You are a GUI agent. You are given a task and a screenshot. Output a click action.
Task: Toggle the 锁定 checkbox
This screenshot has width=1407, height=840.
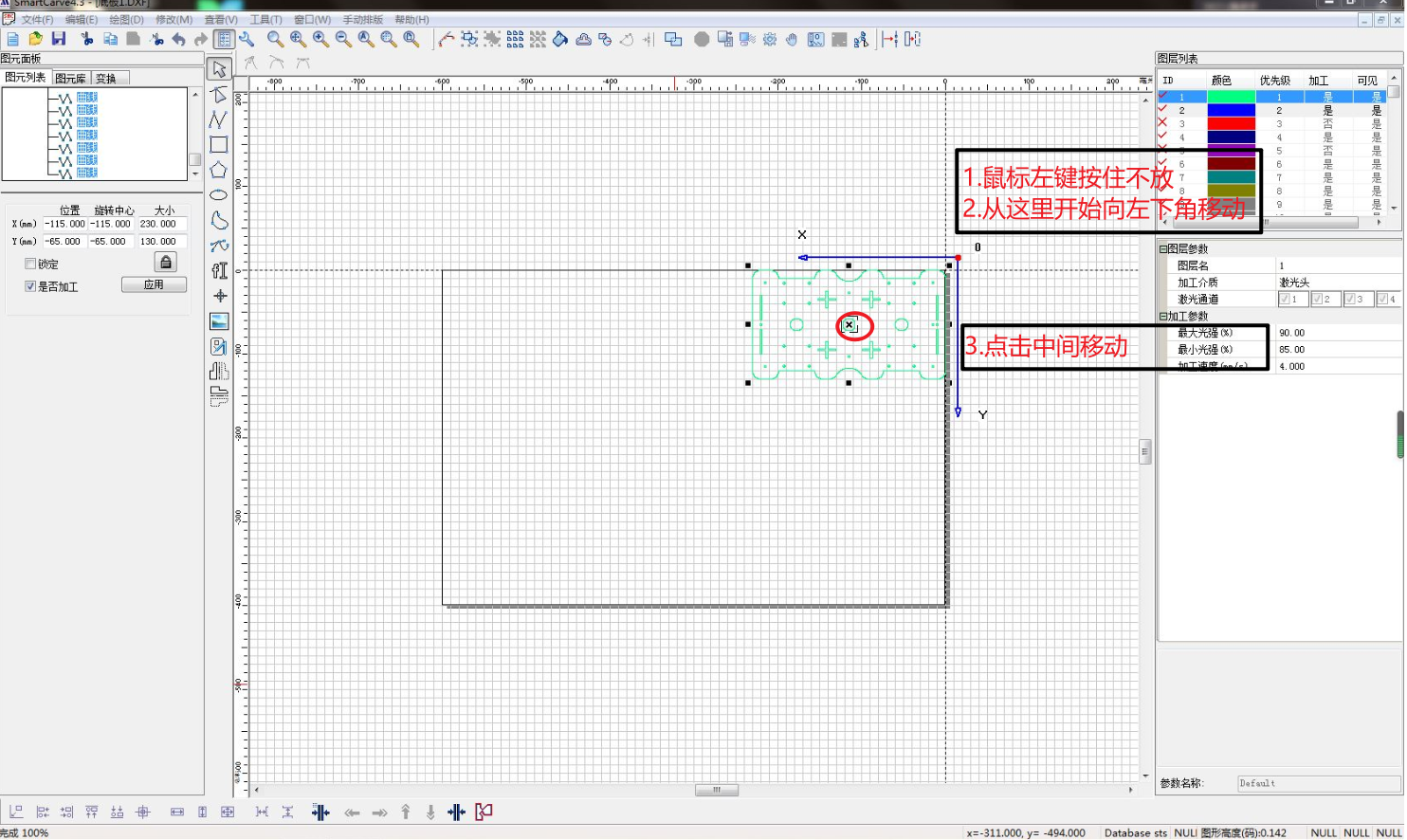[x=30, y=264]
